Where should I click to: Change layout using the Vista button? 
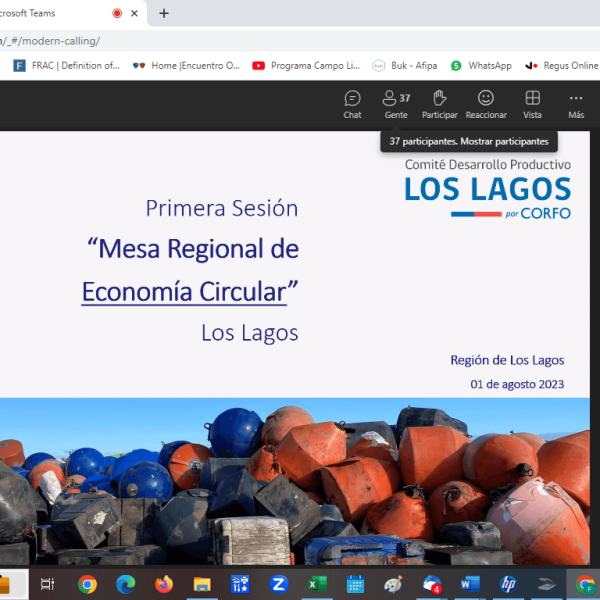[532, 104]
